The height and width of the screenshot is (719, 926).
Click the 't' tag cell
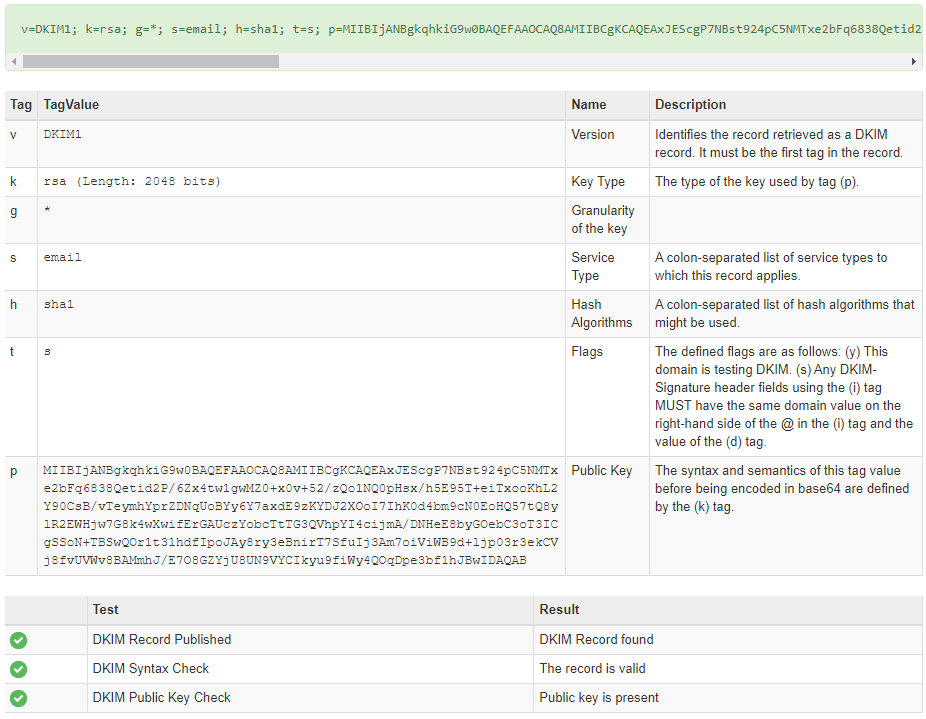12,352
